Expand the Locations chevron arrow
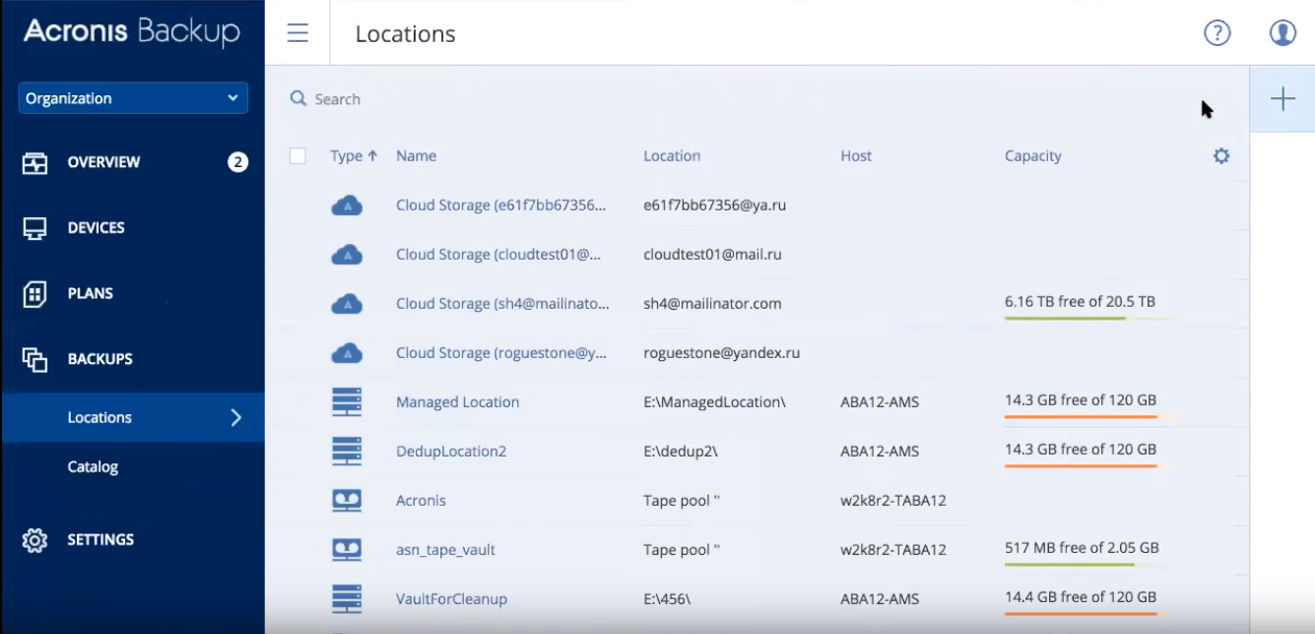The width and height of the screenshot is (1315, 634). 236,418
